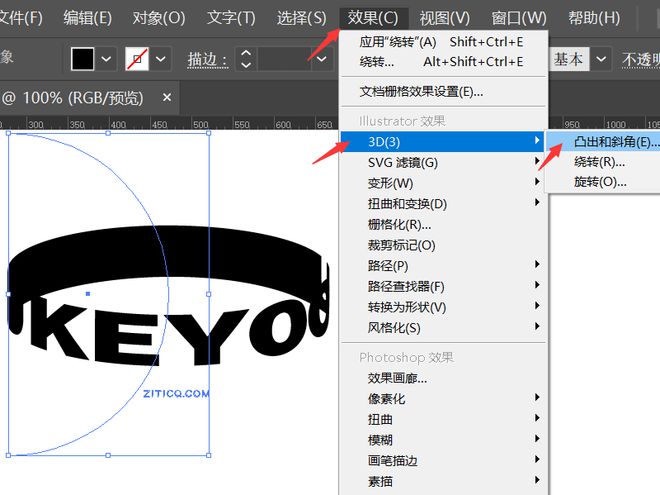Open the stroke color dropdown arrow
Viewport: 660px width, 495px height.
(161, 59)
